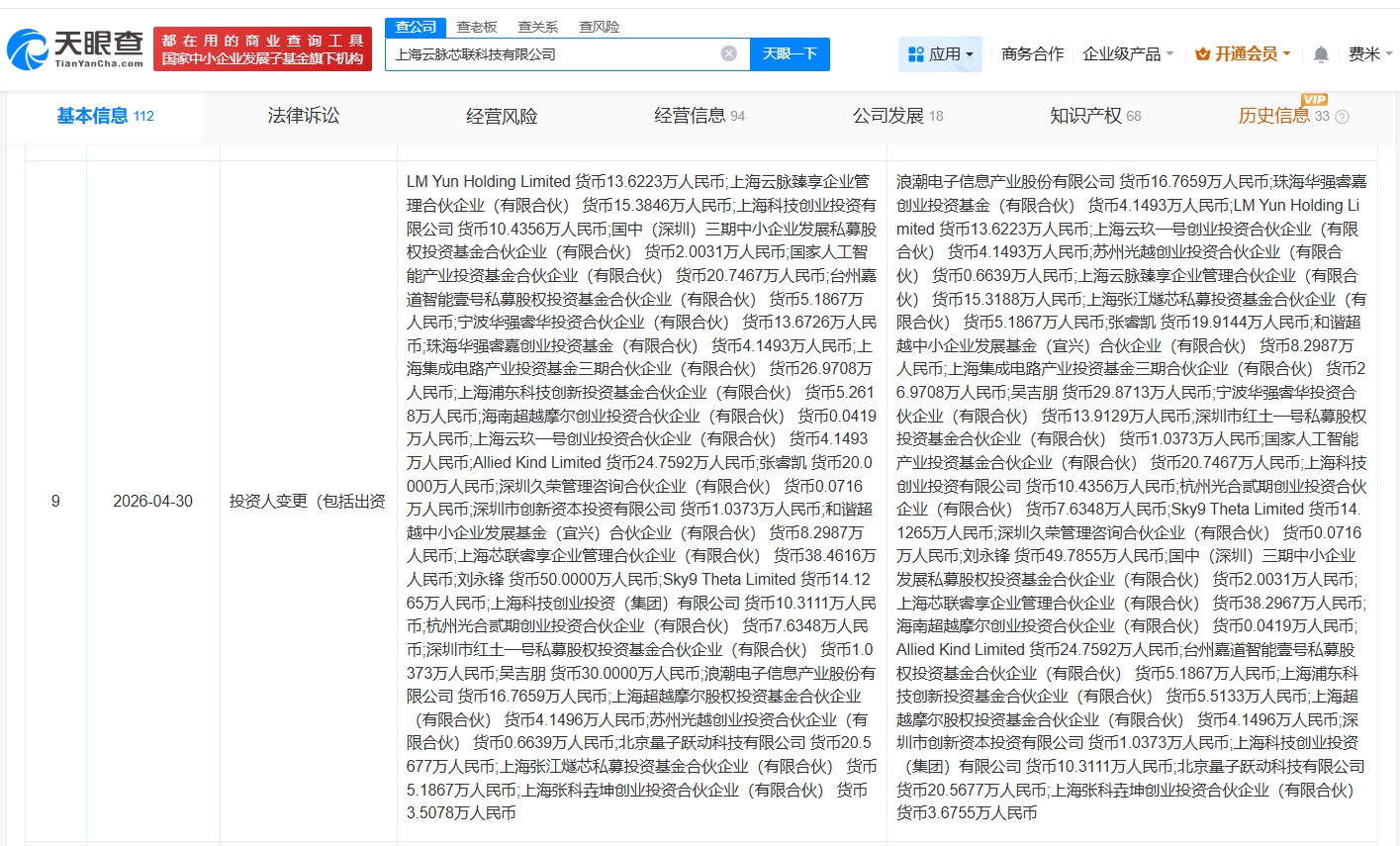Click the VIP crown icon beside 开通会员
Image resolution: width=1400 pixels, height=846 pixels.
pyautogui.click(x=1203, y=54)
